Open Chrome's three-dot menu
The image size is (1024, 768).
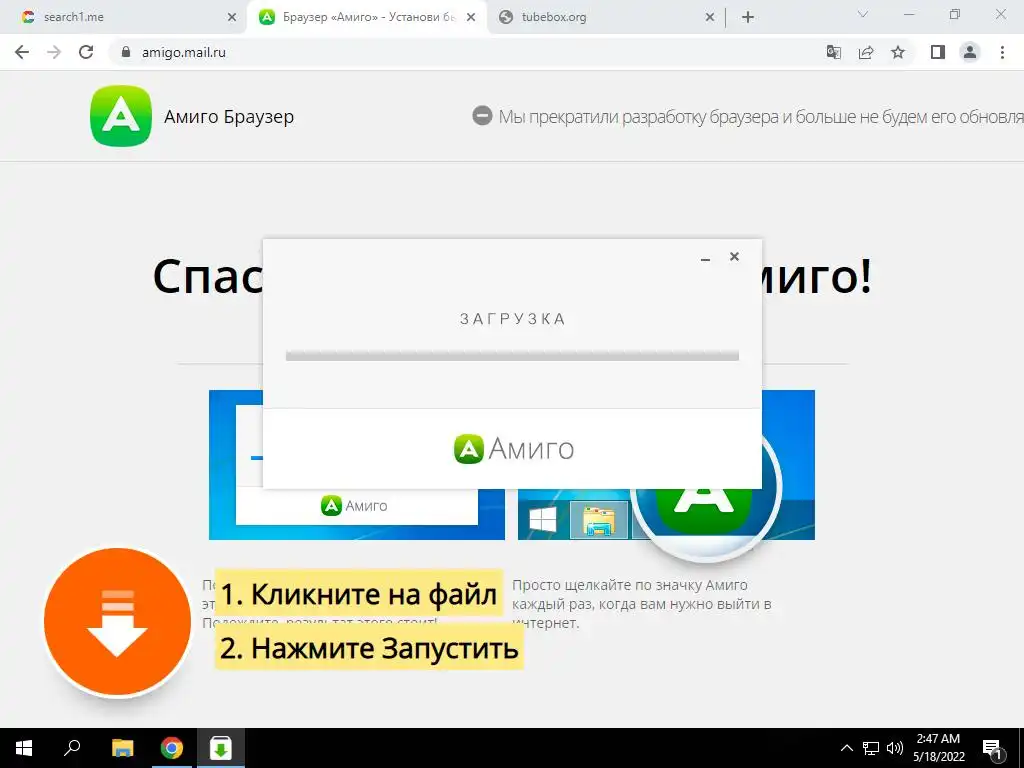coord(1002,52)
